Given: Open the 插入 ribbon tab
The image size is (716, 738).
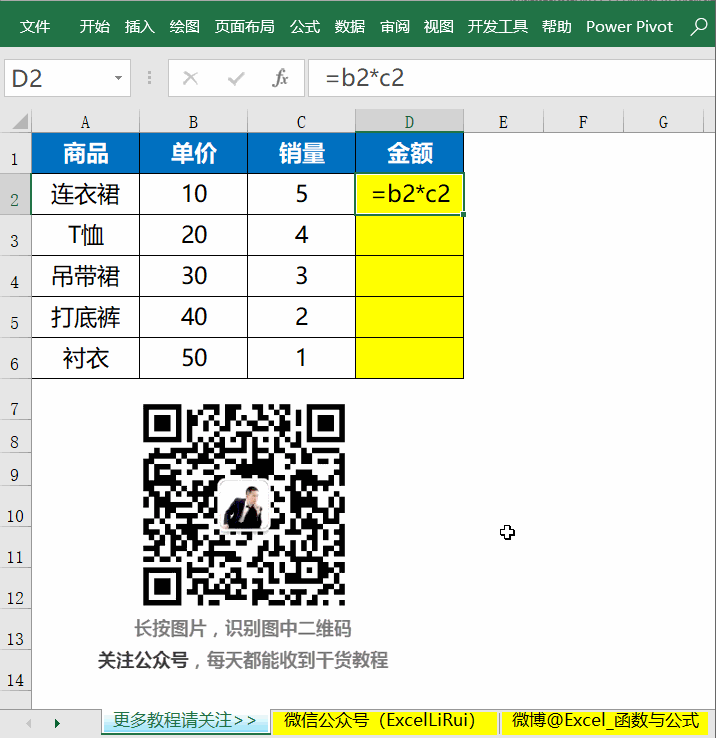Looking at the screenshot, I should tap(139, 27).
